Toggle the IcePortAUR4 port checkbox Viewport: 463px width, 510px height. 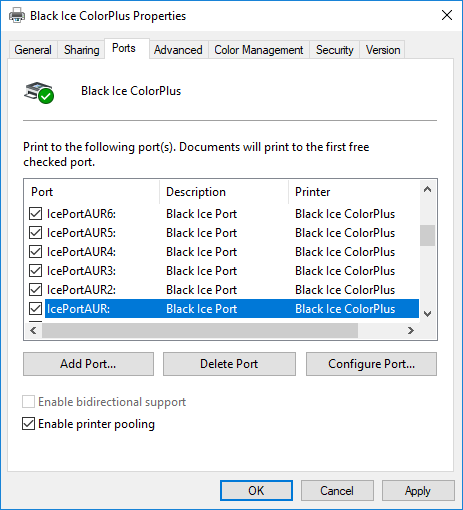click(35, 252)
